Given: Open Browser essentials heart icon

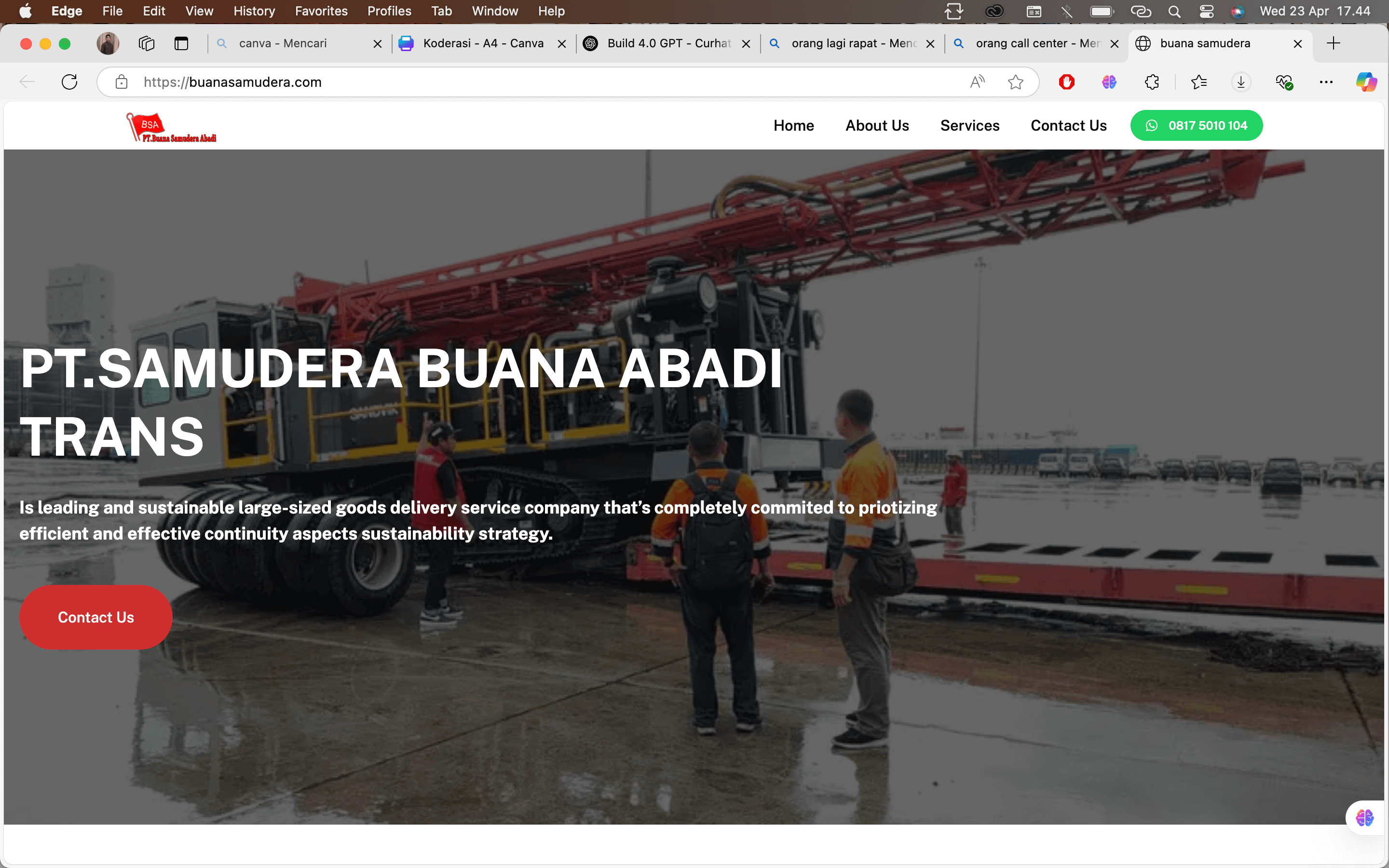Looking at the screenshot, I should (1284, 82).
